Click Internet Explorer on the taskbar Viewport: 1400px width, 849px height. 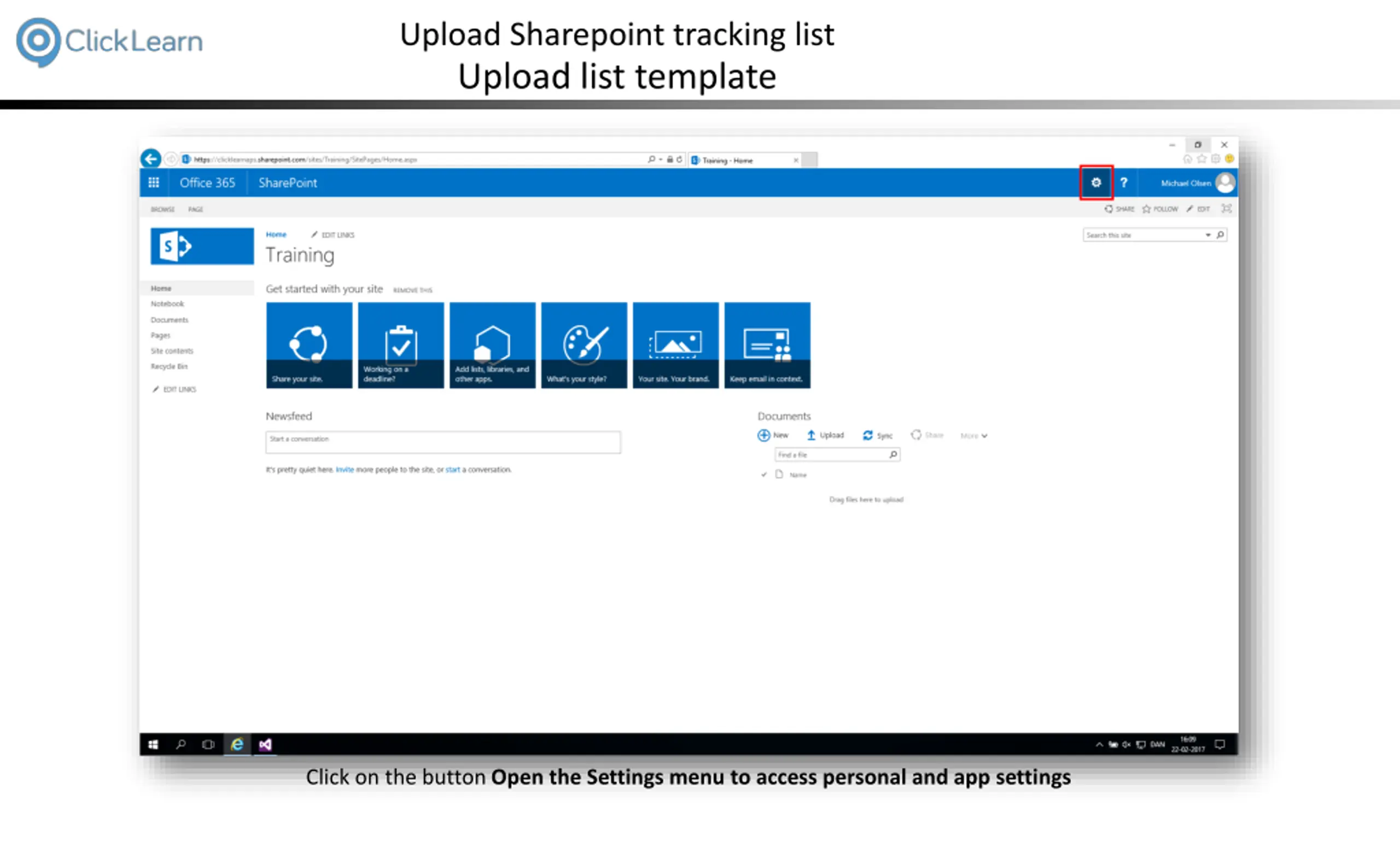click(x=237, y=745)
